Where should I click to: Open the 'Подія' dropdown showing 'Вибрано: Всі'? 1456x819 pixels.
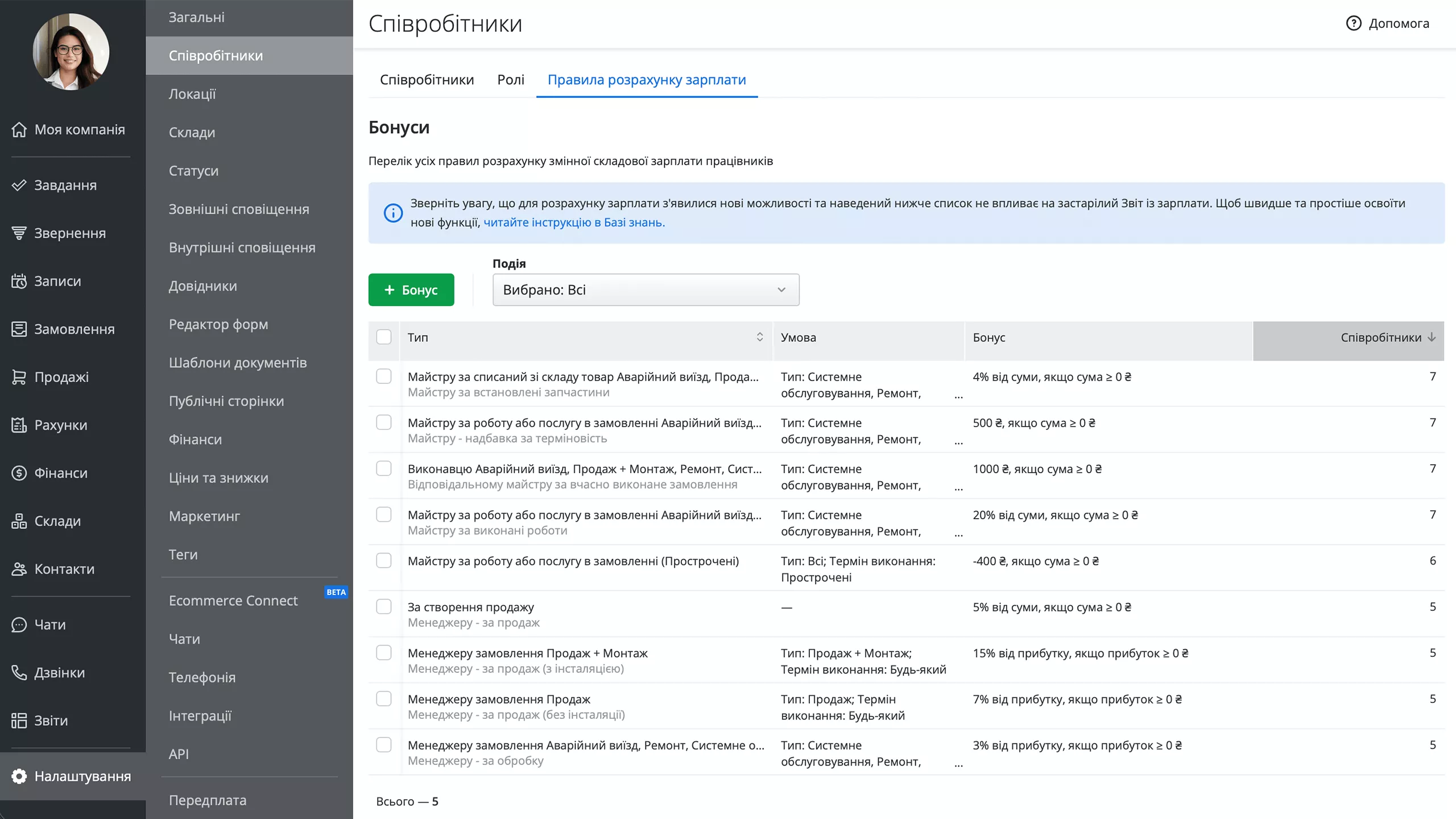tap(646, 290)
